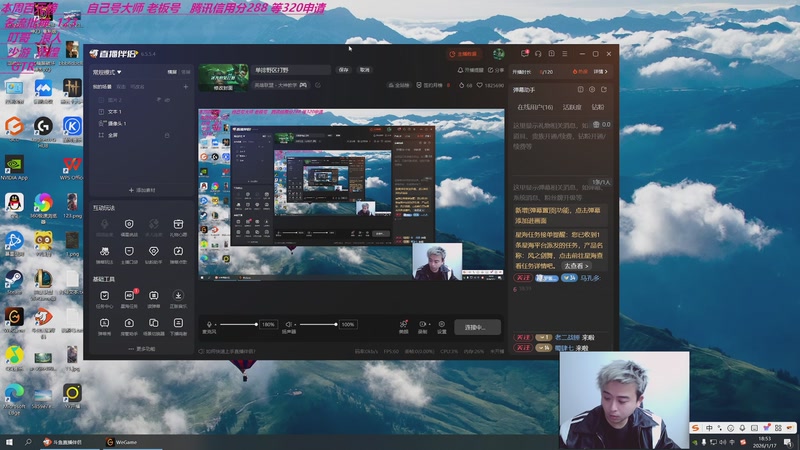The width and height of the screenshot is (800, 450).
Task: Open the speaker device arrow dropdown
Action: [x=295, y=324]
